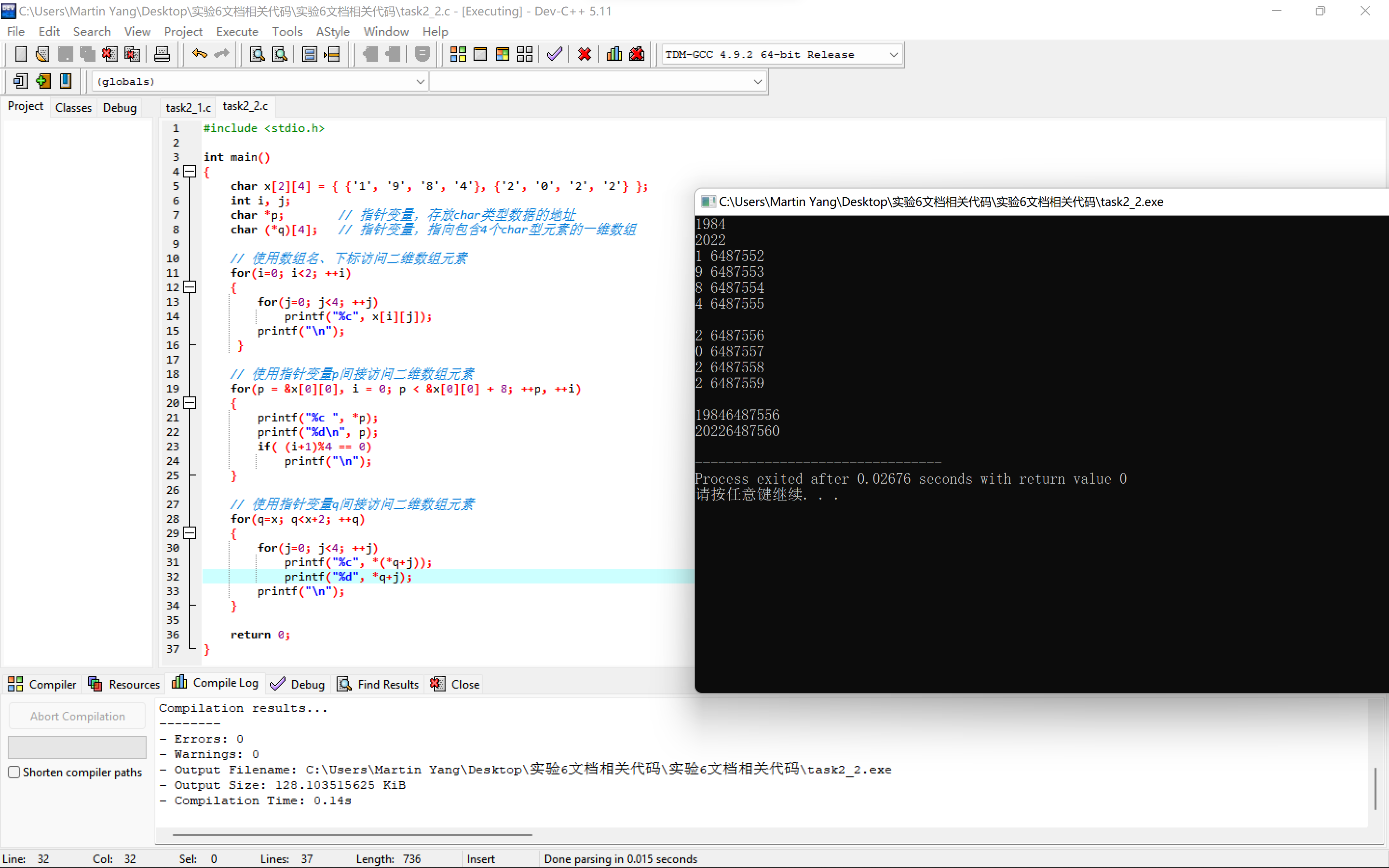1389x868 pixels.
Task: Click the Undo arrow icon
Action: pos(199,54)
